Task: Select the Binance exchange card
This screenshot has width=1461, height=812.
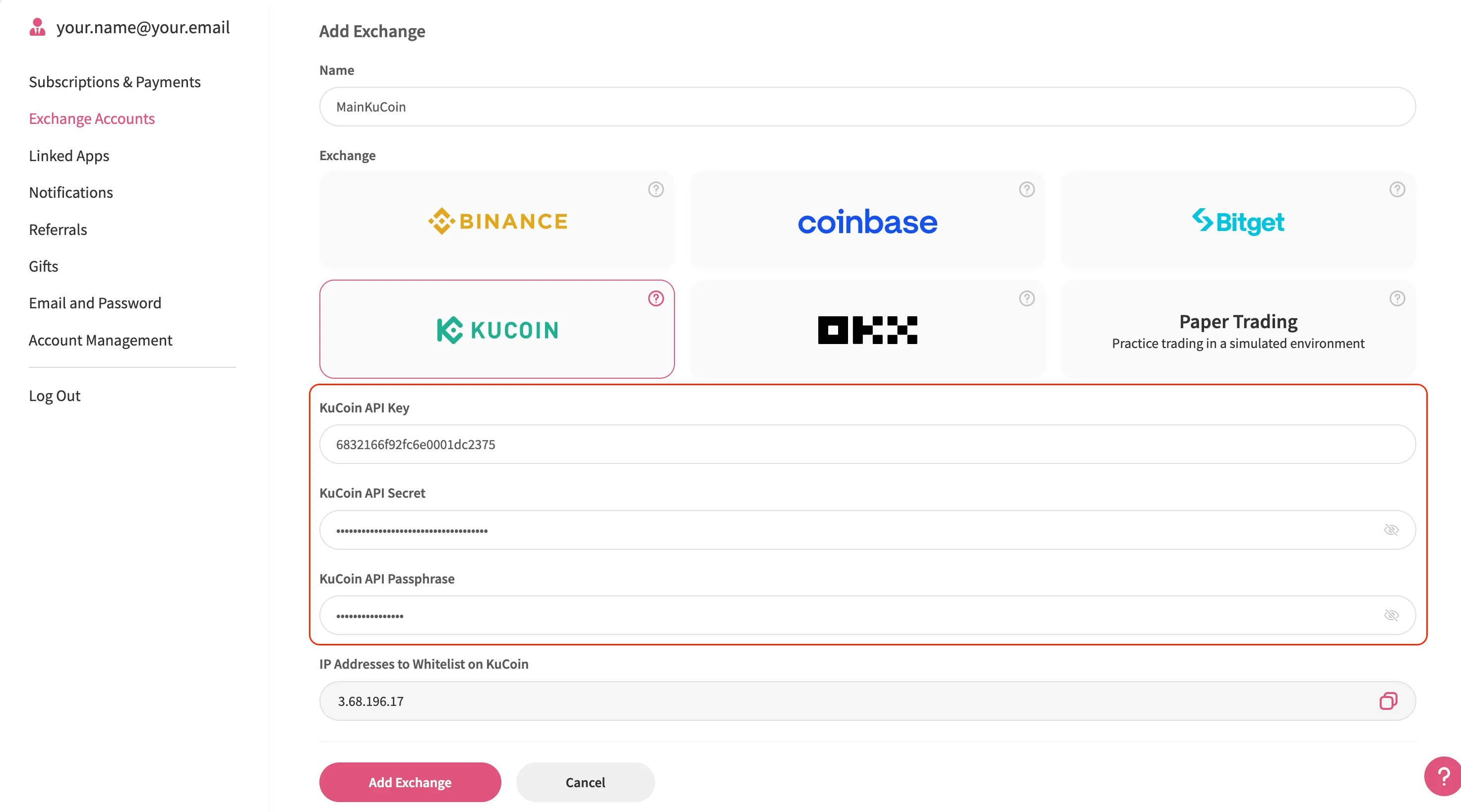Action: (x=497, y=220)
